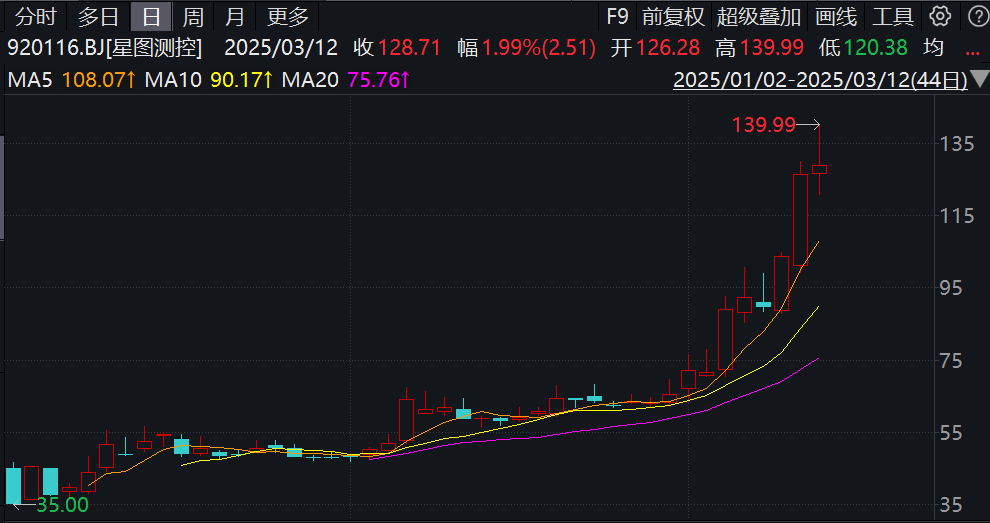Open the help question mark icon

point(979,16)
